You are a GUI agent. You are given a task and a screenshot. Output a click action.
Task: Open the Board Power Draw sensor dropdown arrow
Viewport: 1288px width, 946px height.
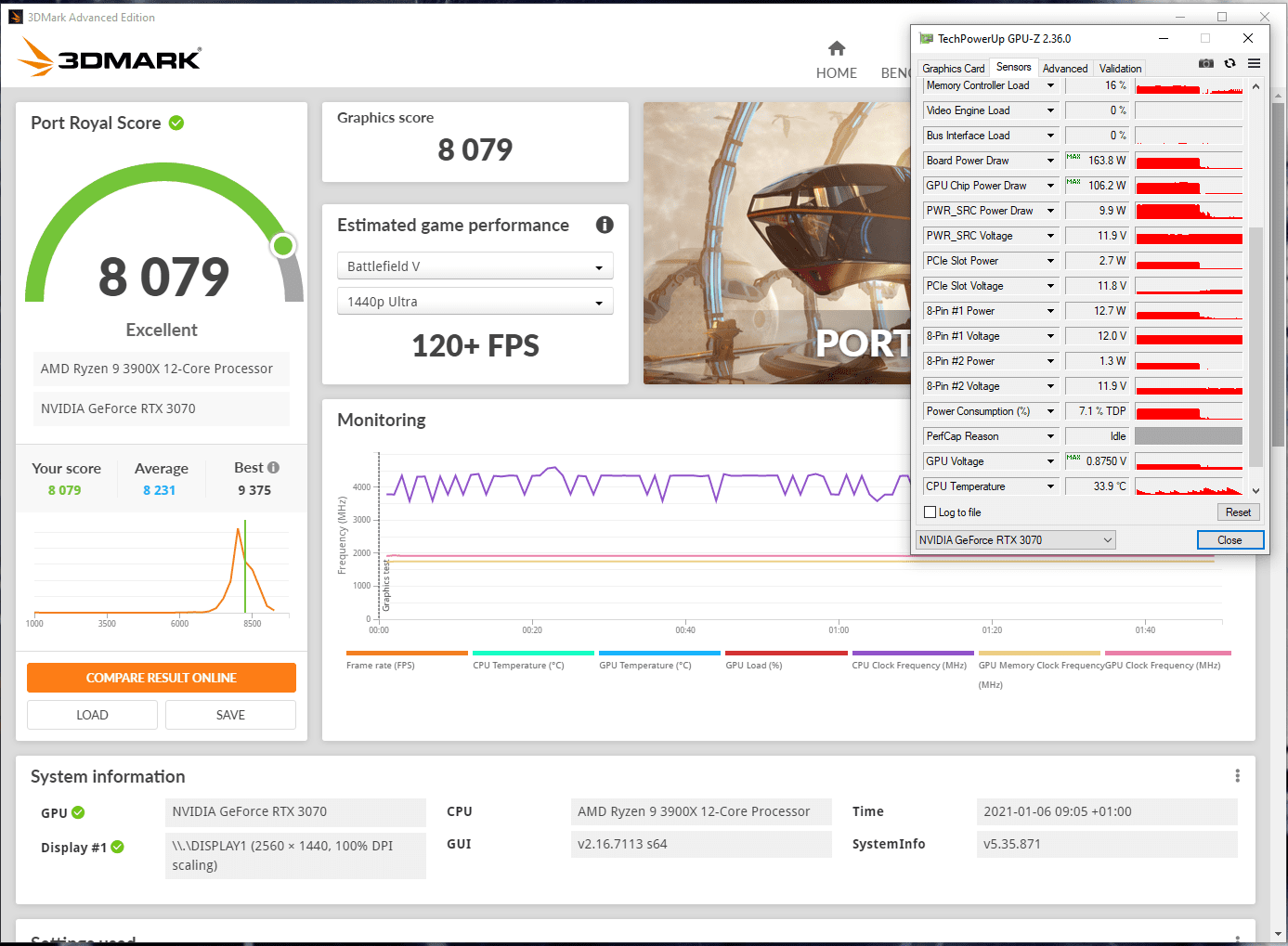coord(1051,161)
